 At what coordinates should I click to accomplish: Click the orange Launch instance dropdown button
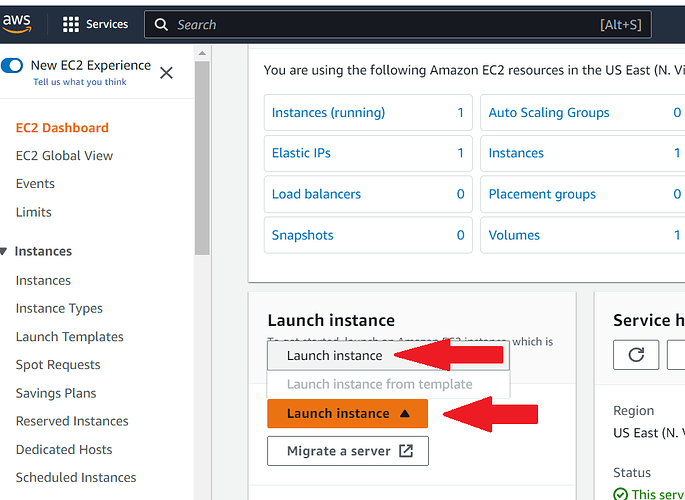point(347,413)
